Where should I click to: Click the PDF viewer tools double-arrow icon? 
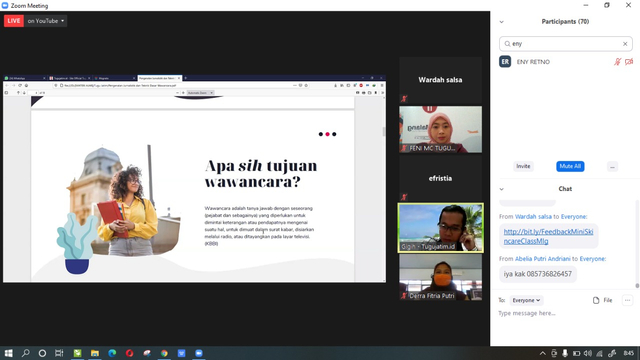382,93
